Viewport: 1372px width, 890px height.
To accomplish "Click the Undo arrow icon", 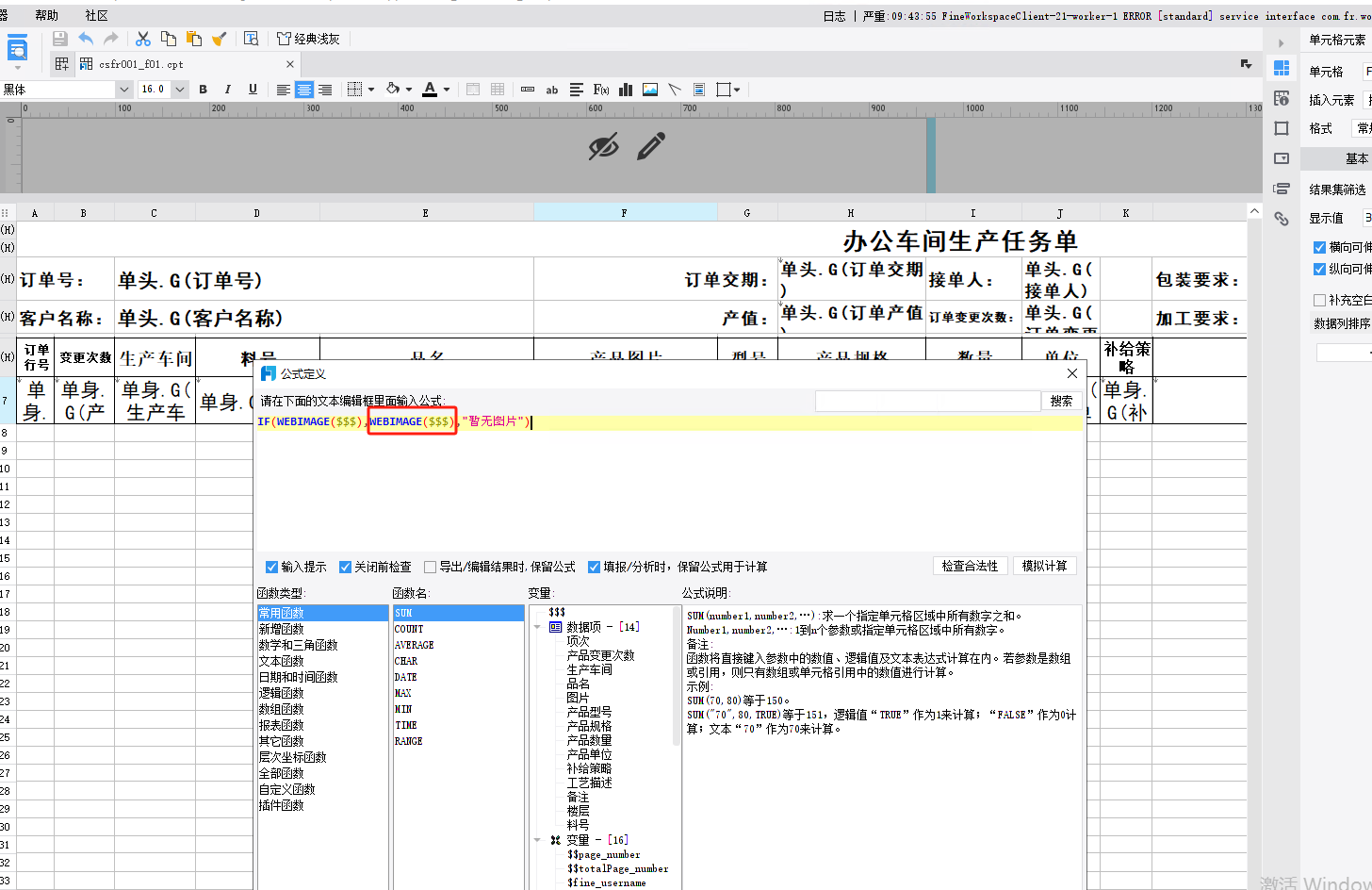I will (x=86, y=39).
